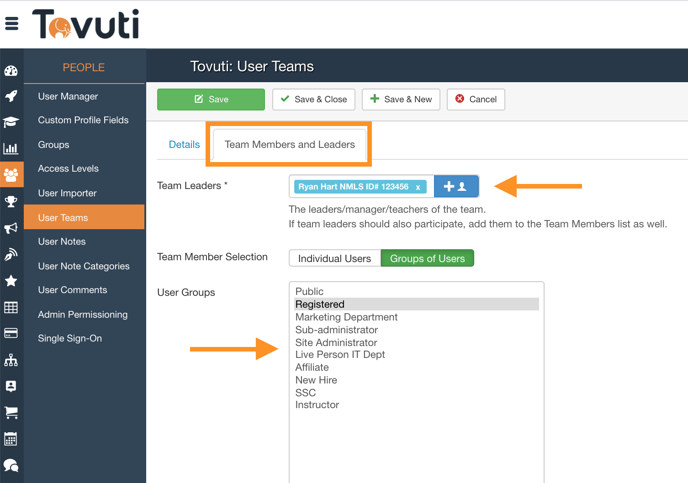Click the rocket sidebar icon
Image resolution: width=688 pixels, height=483 pixels.
click(11, 97)
